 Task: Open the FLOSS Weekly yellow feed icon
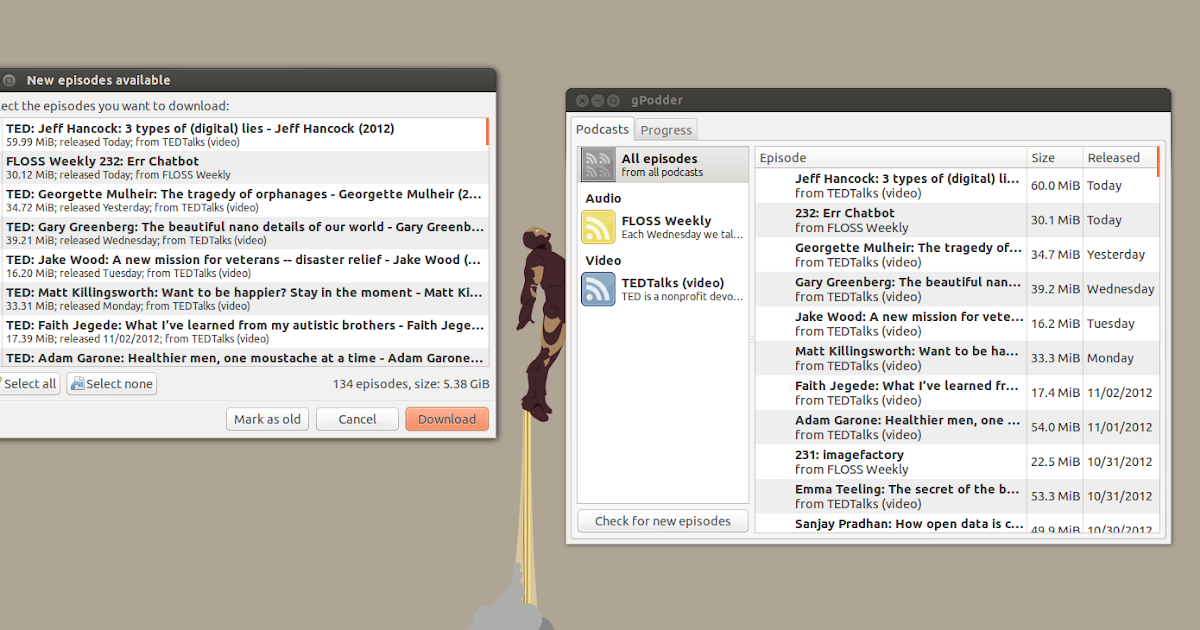(x=598, y=227)
